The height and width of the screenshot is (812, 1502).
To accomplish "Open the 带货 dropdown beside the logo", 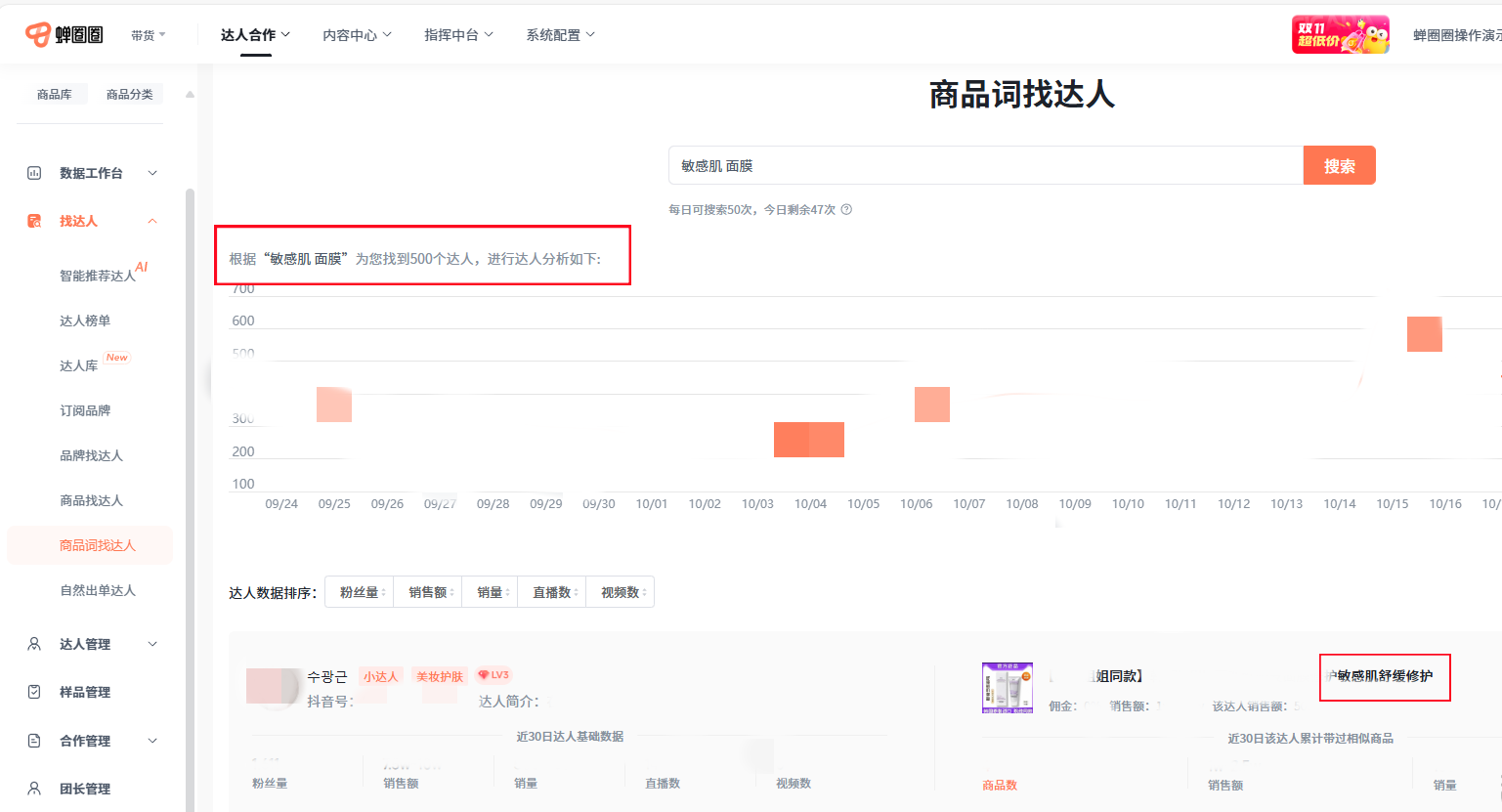I will point(149,35).
